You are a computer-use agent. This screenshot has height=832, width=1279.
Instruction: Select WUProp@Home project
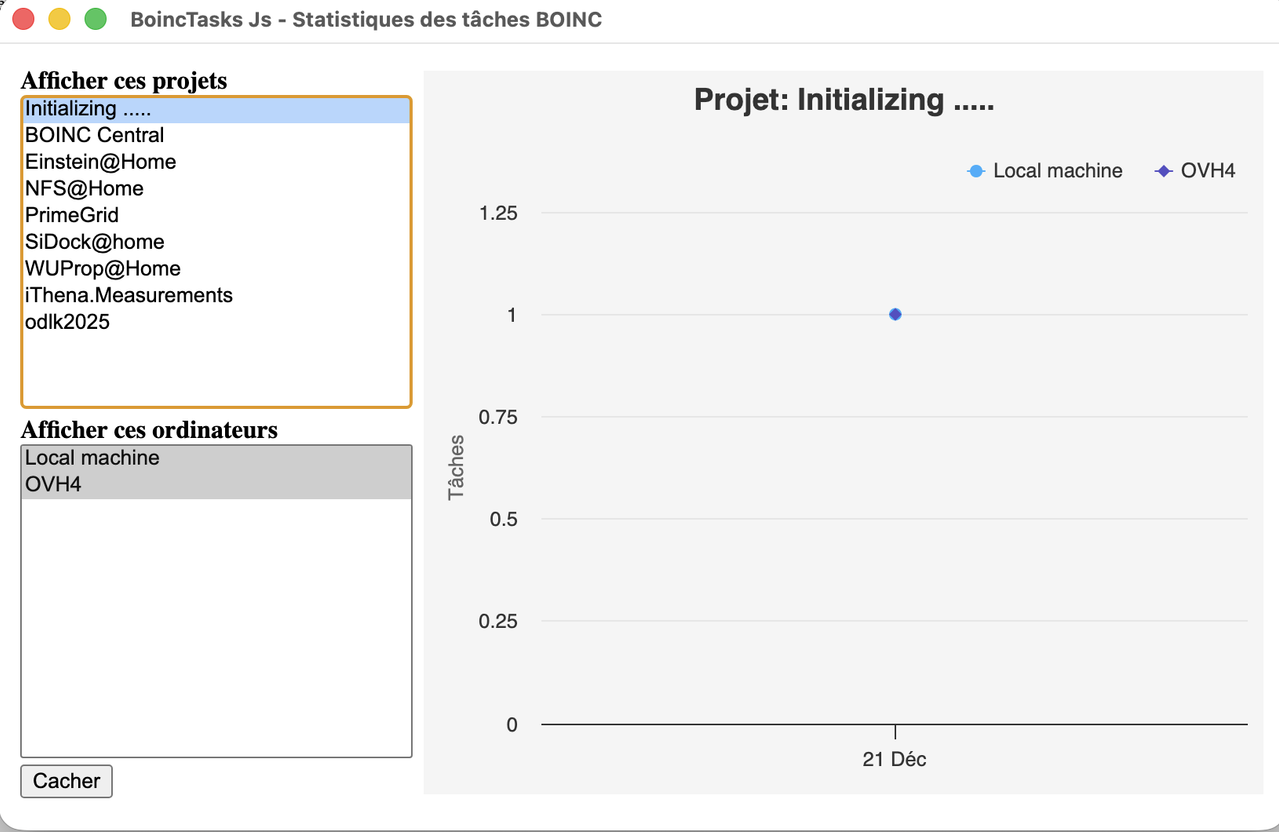pyautogui.click(x=216, y=268)
